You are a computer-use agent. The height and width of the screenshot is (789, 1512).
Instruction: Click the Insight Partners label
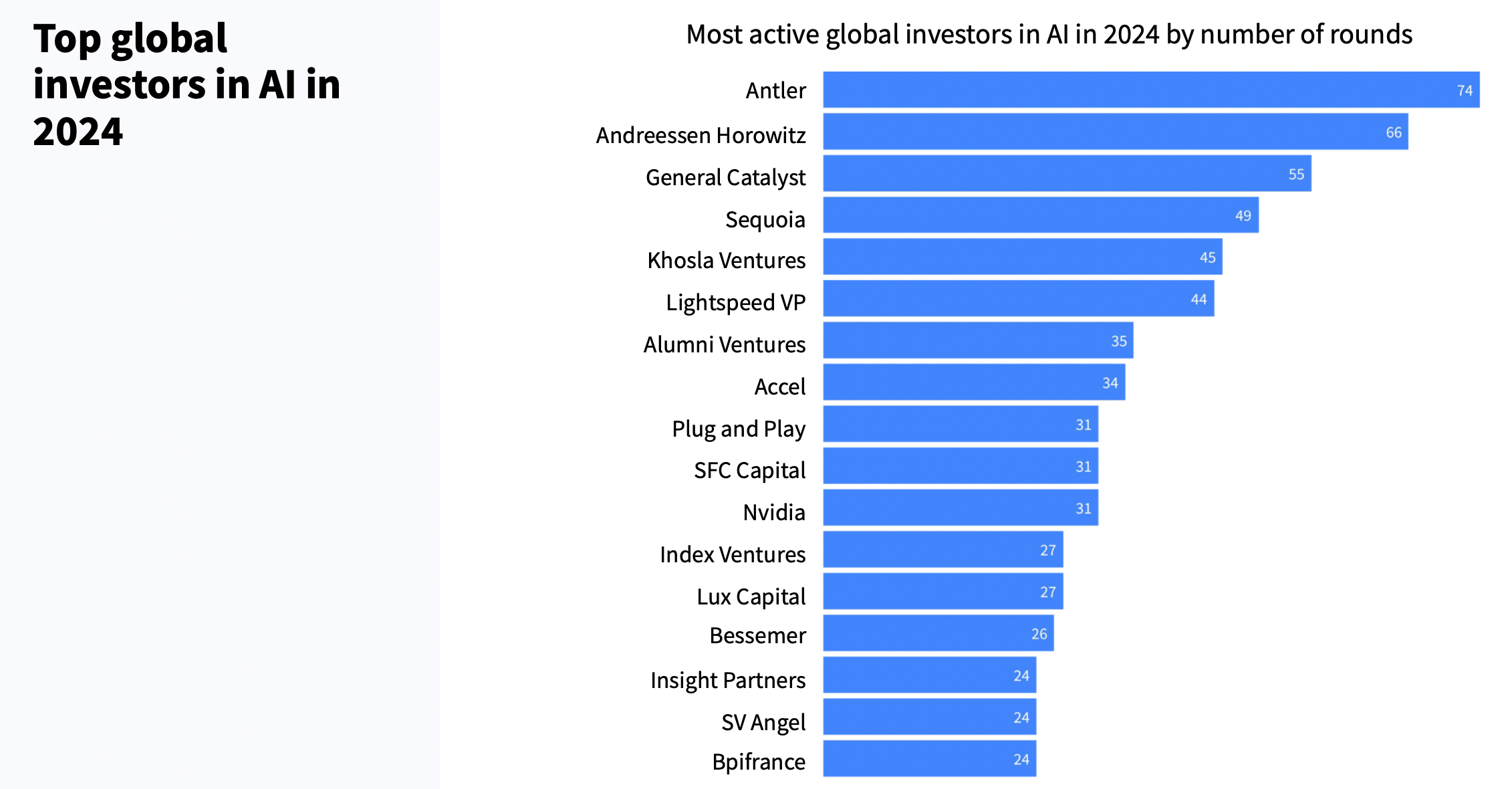coord(727,680)
